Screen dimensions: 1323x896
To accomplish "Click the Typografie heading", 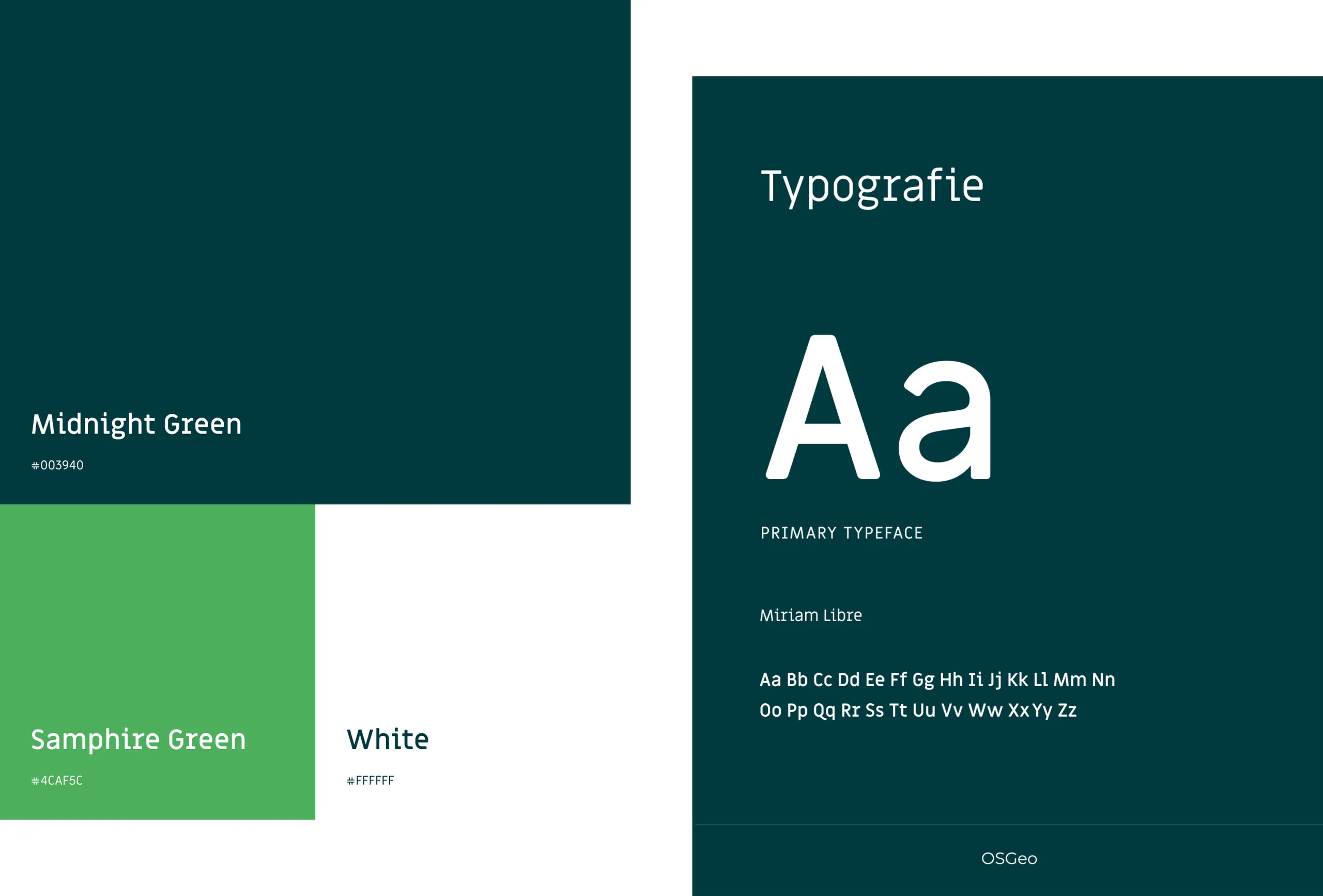I will [872, 187].
